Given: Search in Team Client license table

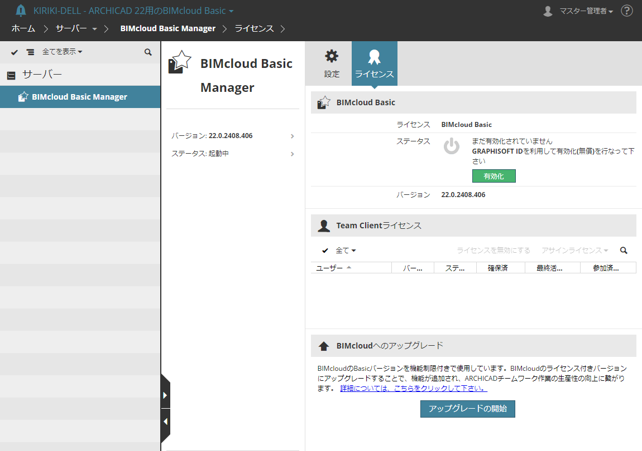Looking at the screenshot, I should pyautogui.click(x=623, y=250).
